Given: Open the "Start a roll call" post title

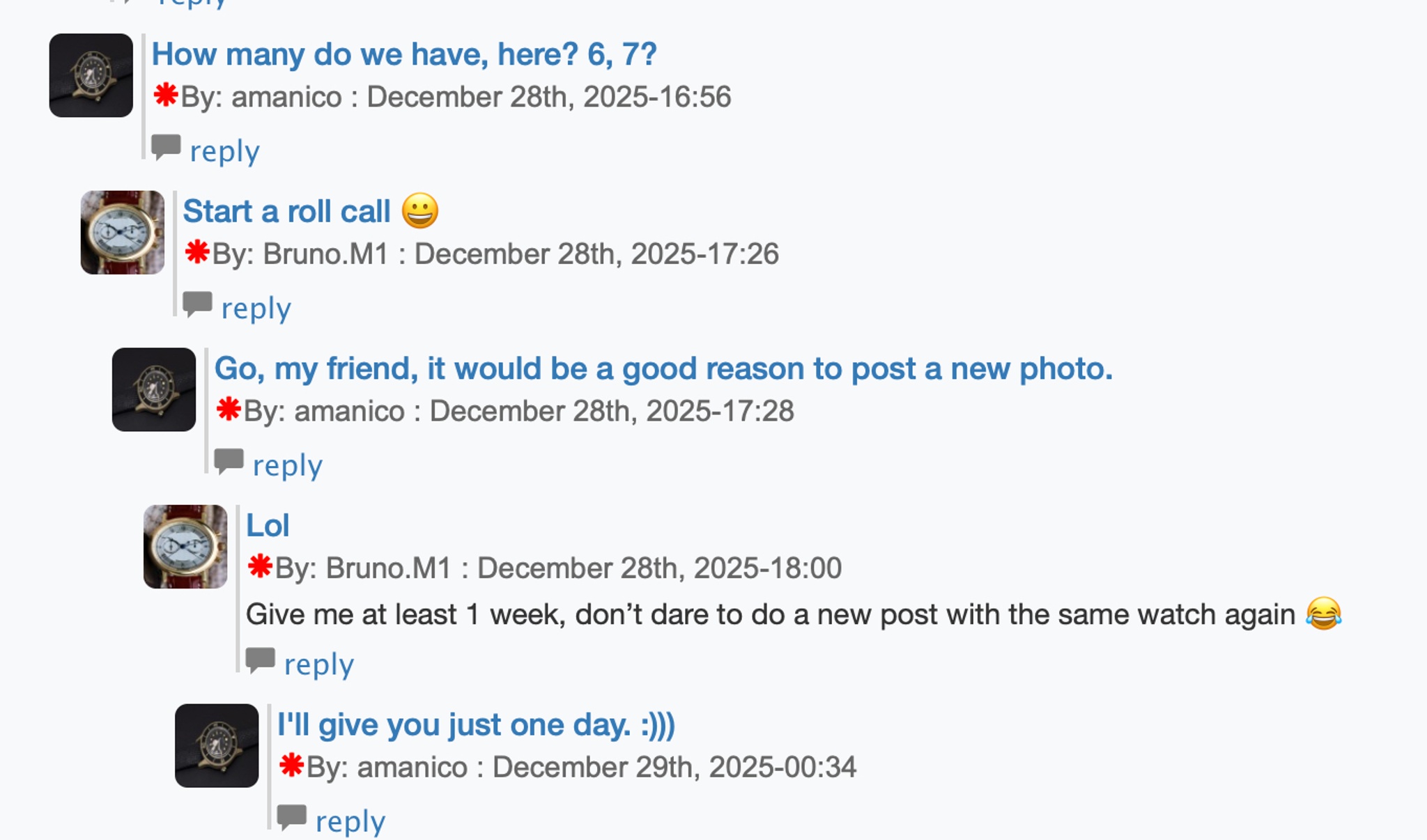Looking at the screenshot, I should [286, 212].
